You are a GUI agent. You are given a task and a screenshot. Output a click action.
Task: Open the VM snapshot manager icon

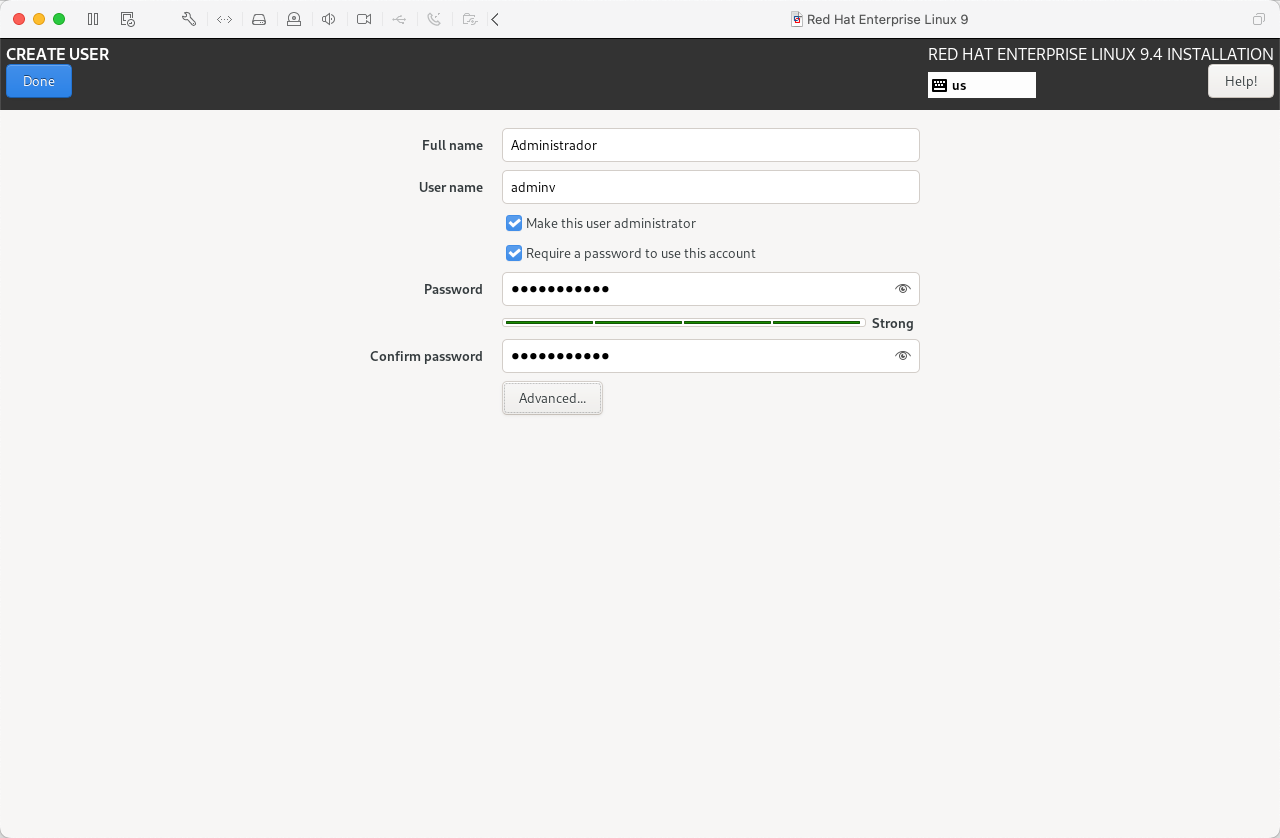tap(127, 19)
